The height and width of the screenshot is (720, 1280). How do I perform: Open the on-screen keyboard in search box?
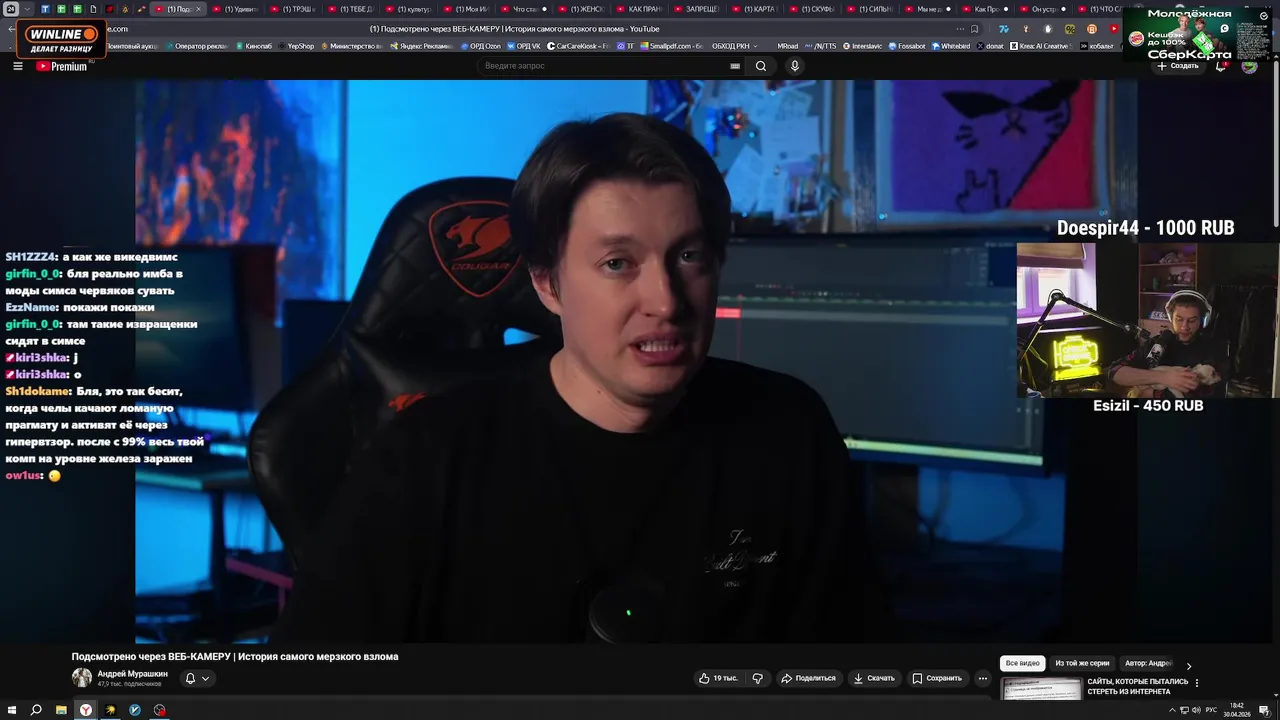coord(735,66)
